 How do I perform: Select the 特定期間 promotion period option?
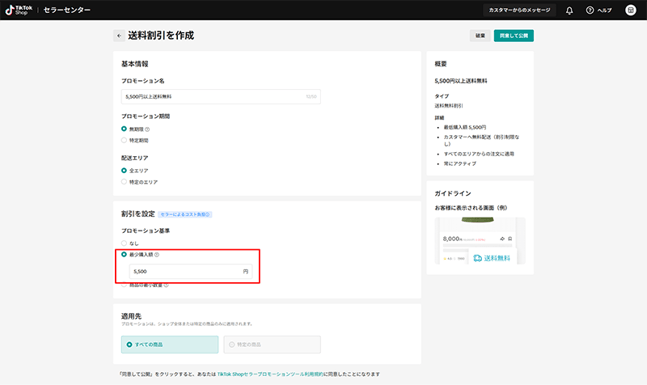click(x=124, y=140)
